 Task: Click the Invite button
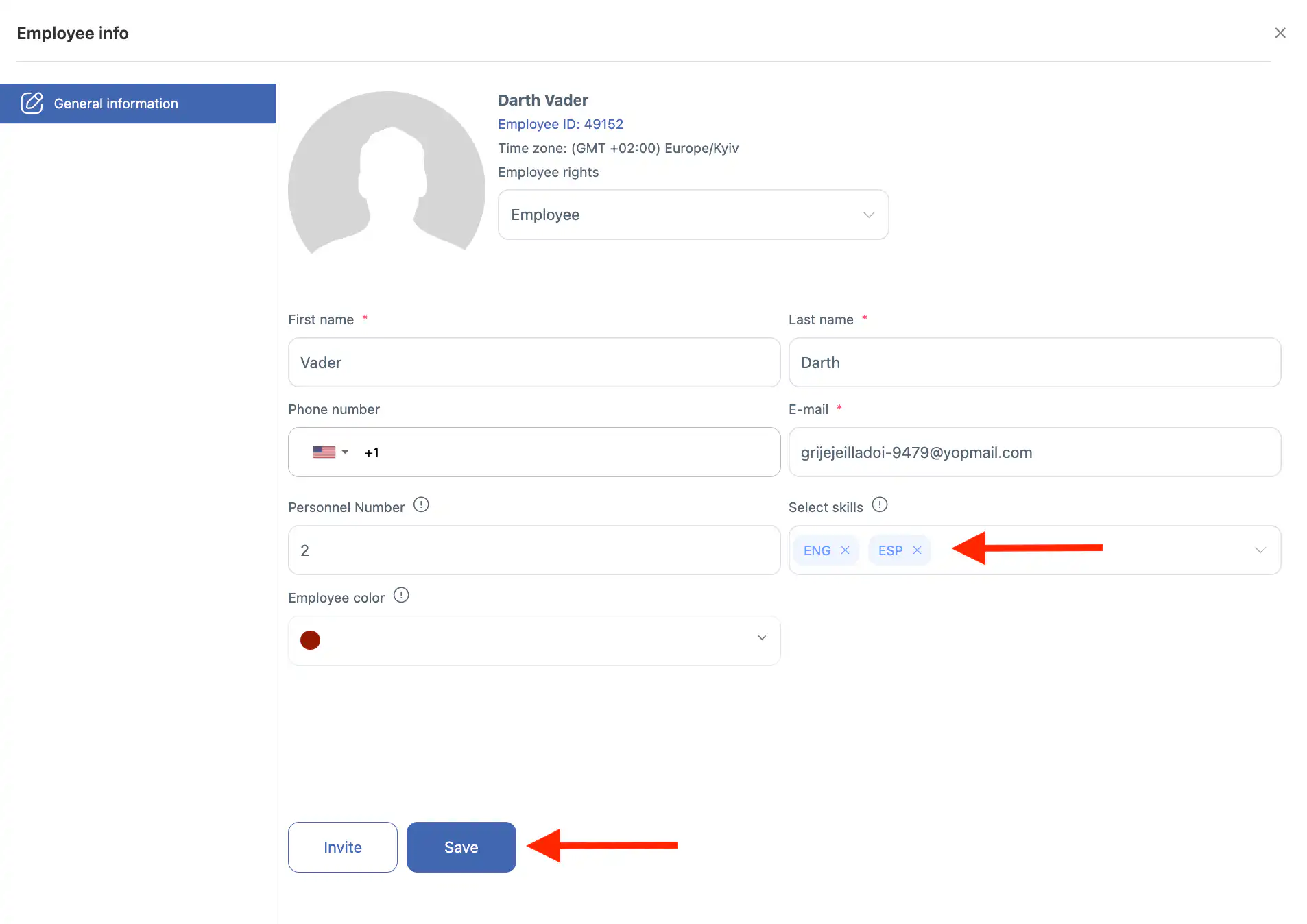tap(342, 847)
